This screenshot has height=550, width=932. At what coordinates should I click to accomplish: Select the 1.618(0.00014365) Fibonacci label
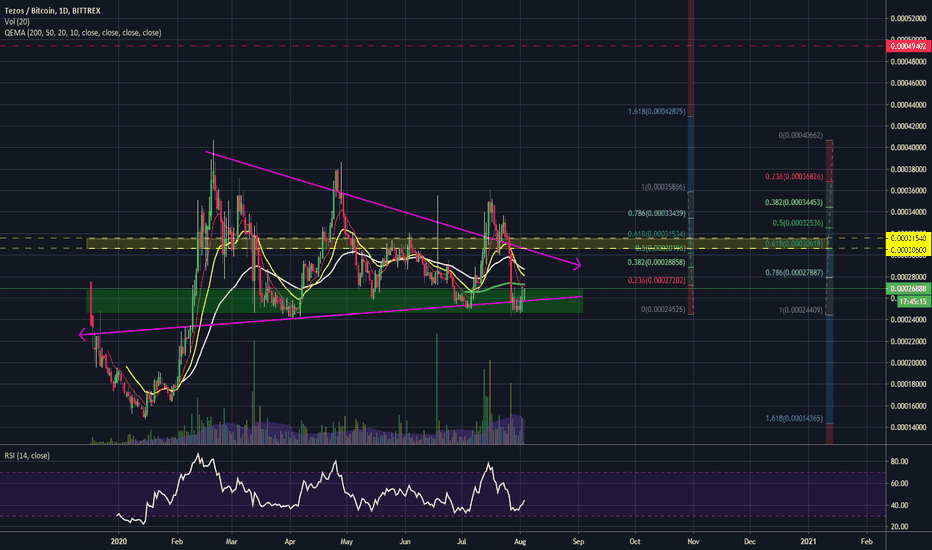coord(794,419)
